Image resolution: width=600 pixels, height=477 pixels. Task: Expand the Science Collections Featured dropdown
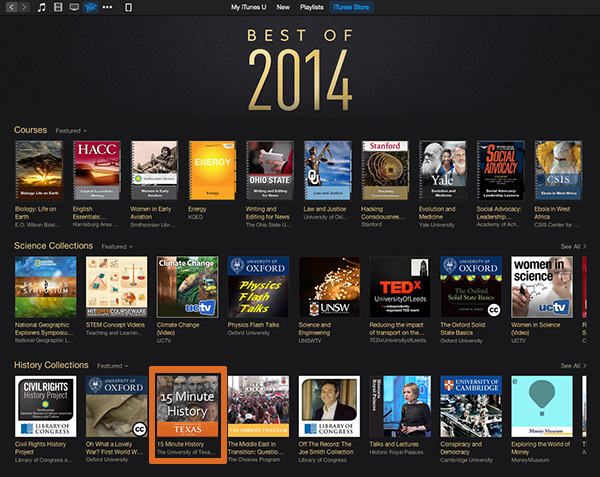tap(117, 247)
